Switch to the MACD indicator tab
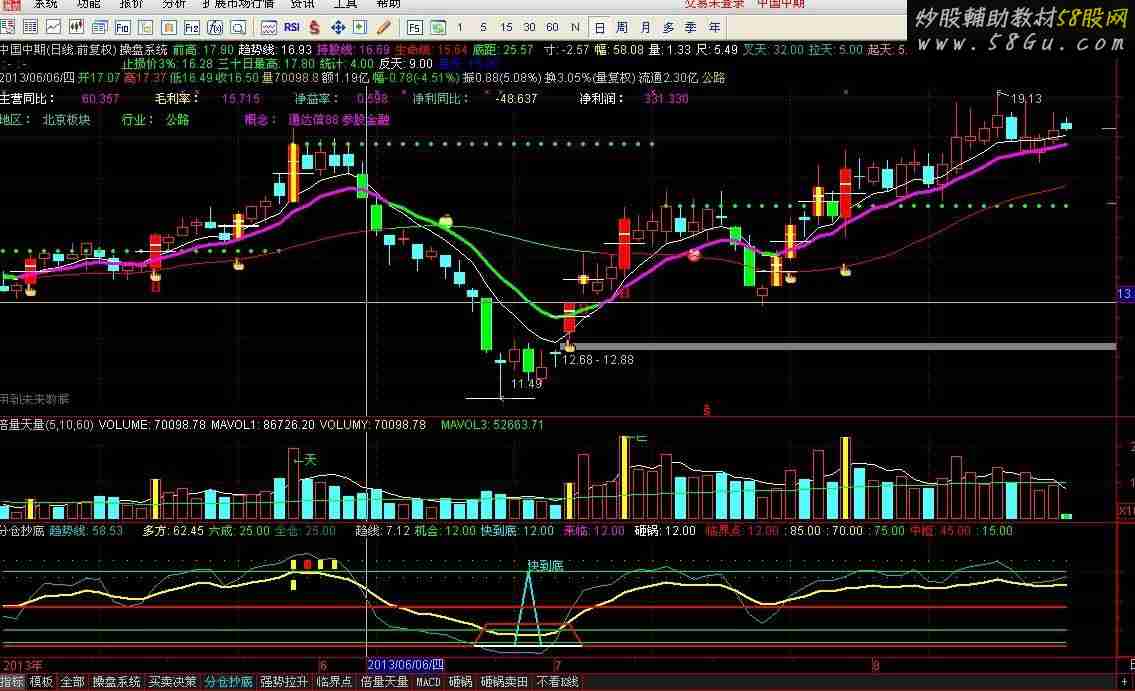 click(x=427, y=682)
